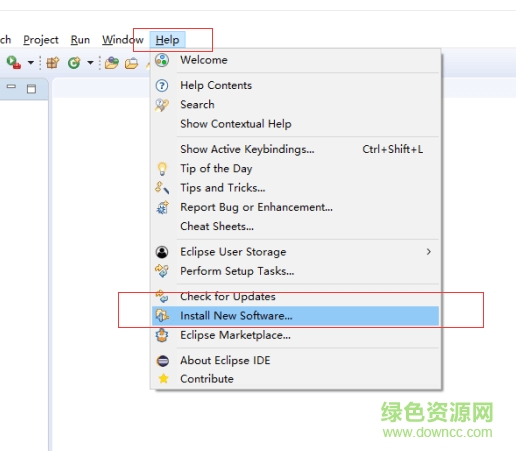Open the dropdown arrow next to run tools icon

31,62
